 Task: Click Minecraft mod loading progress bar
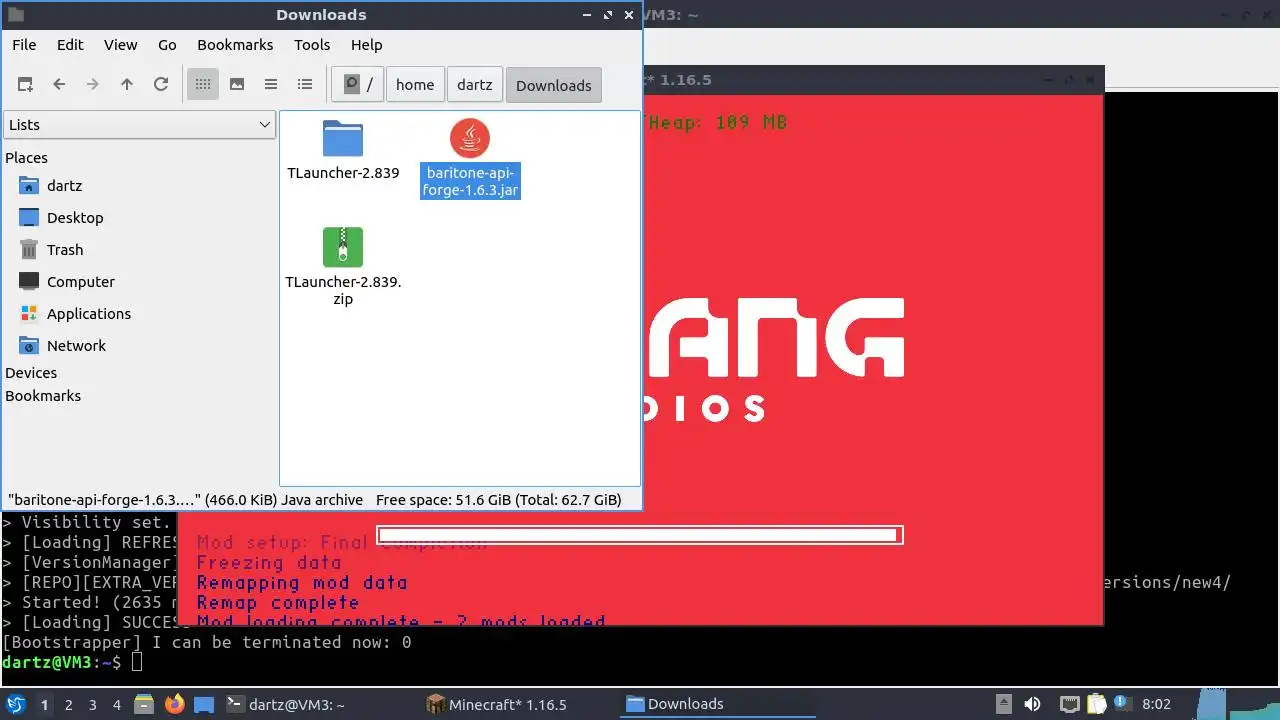[640, 535]
